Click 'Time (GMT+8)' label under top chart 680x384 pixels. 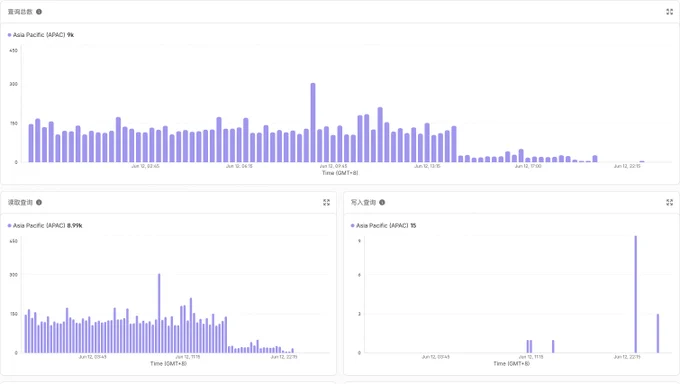(x=340, y=173)
